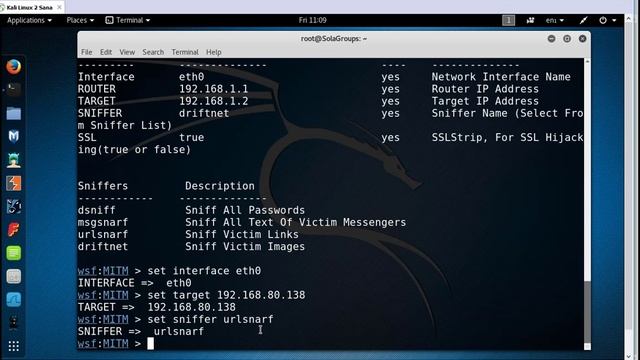Click the 'INTERFACE => eth0' output line
The width and height of the screenshot is (640, 360).
135,283
